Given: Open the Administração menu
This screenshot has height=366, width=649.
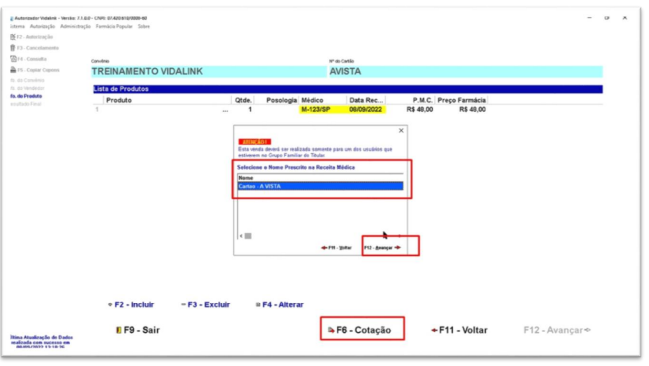Looking at the screenshot, I should click(75, 26).
